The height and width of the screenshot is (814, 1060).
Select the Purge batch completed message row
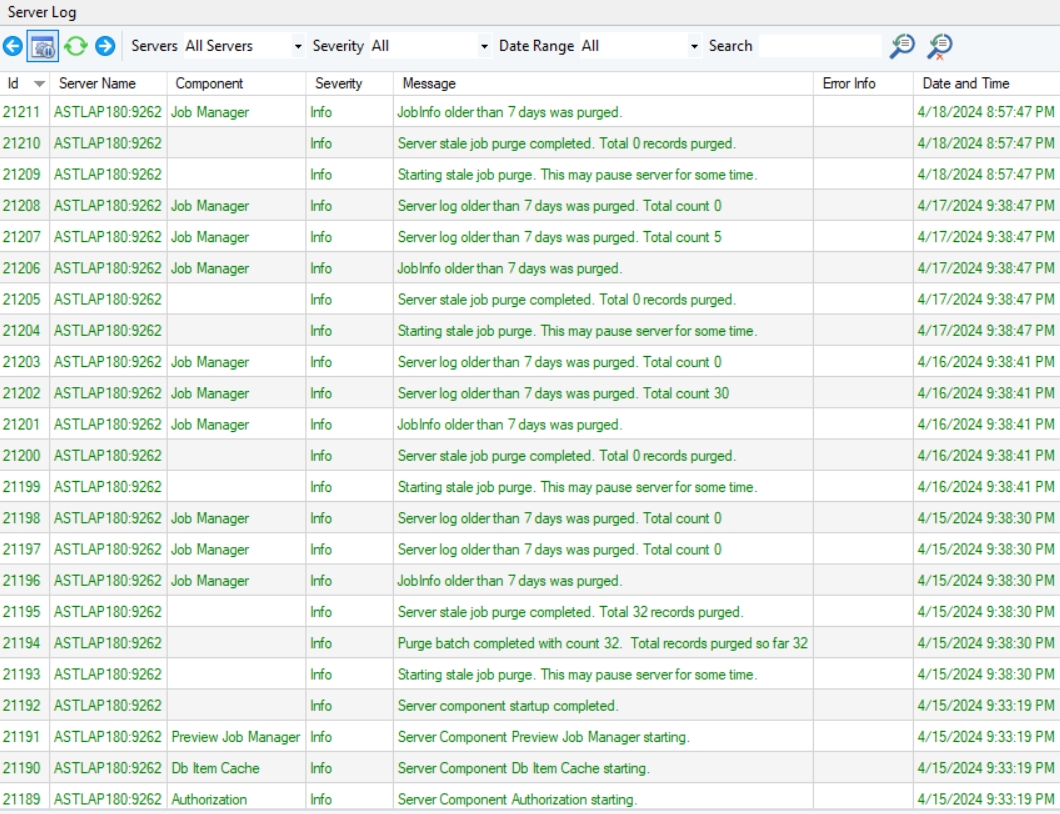(x=602, y=643)
